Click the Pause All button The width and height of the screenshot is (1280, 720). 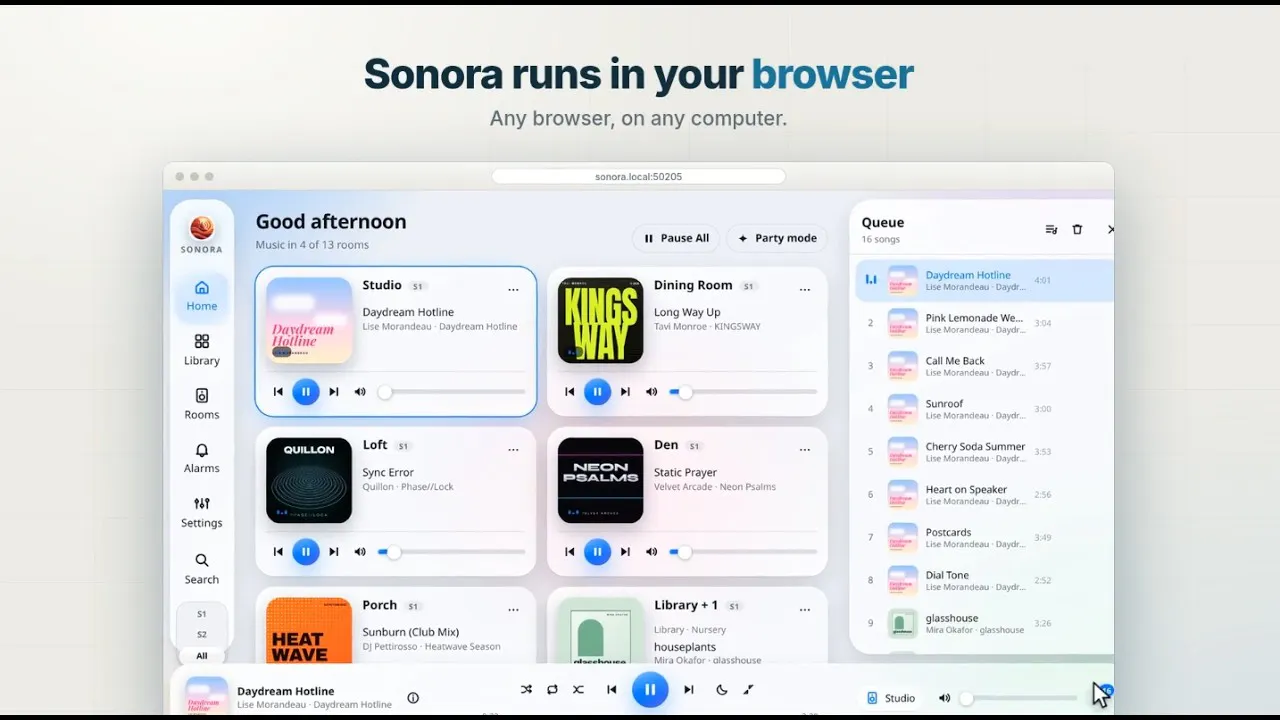pos(676,238)
